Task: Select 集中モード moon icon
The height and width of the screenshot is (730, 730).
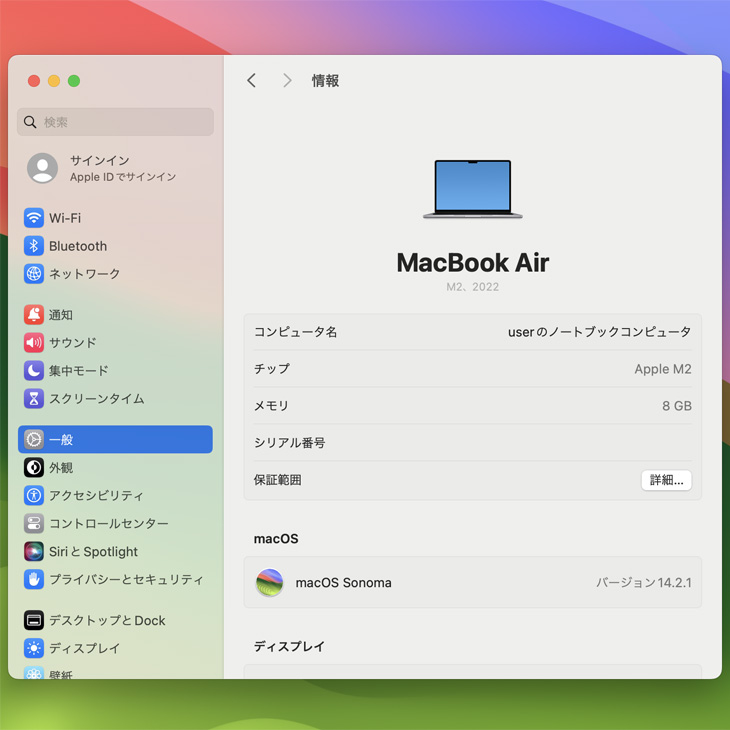Action: (x=34, y=371)
